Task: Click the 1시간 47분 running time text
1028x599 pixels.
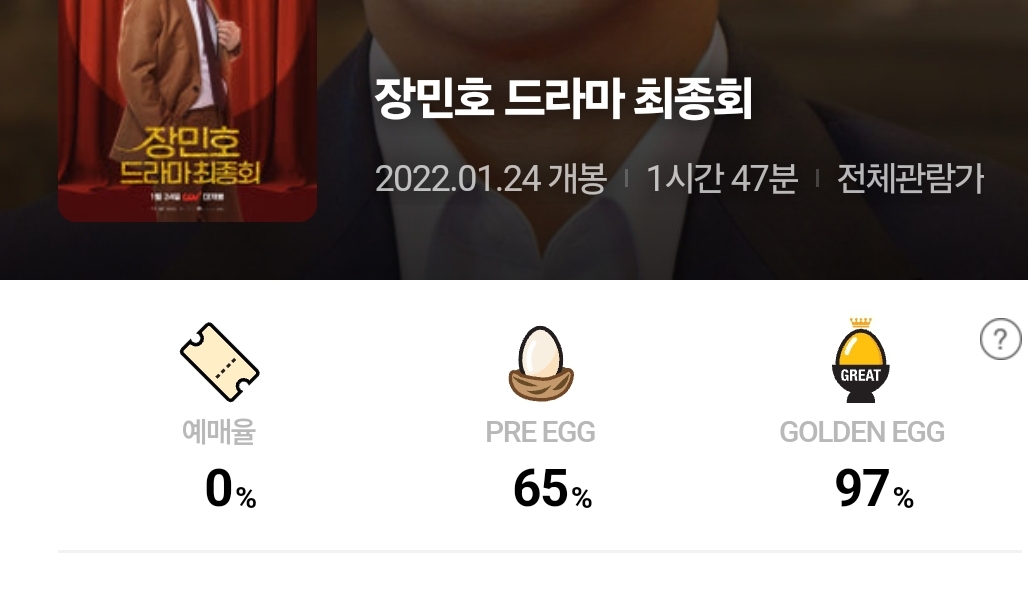Action: (x=722, y=178)
